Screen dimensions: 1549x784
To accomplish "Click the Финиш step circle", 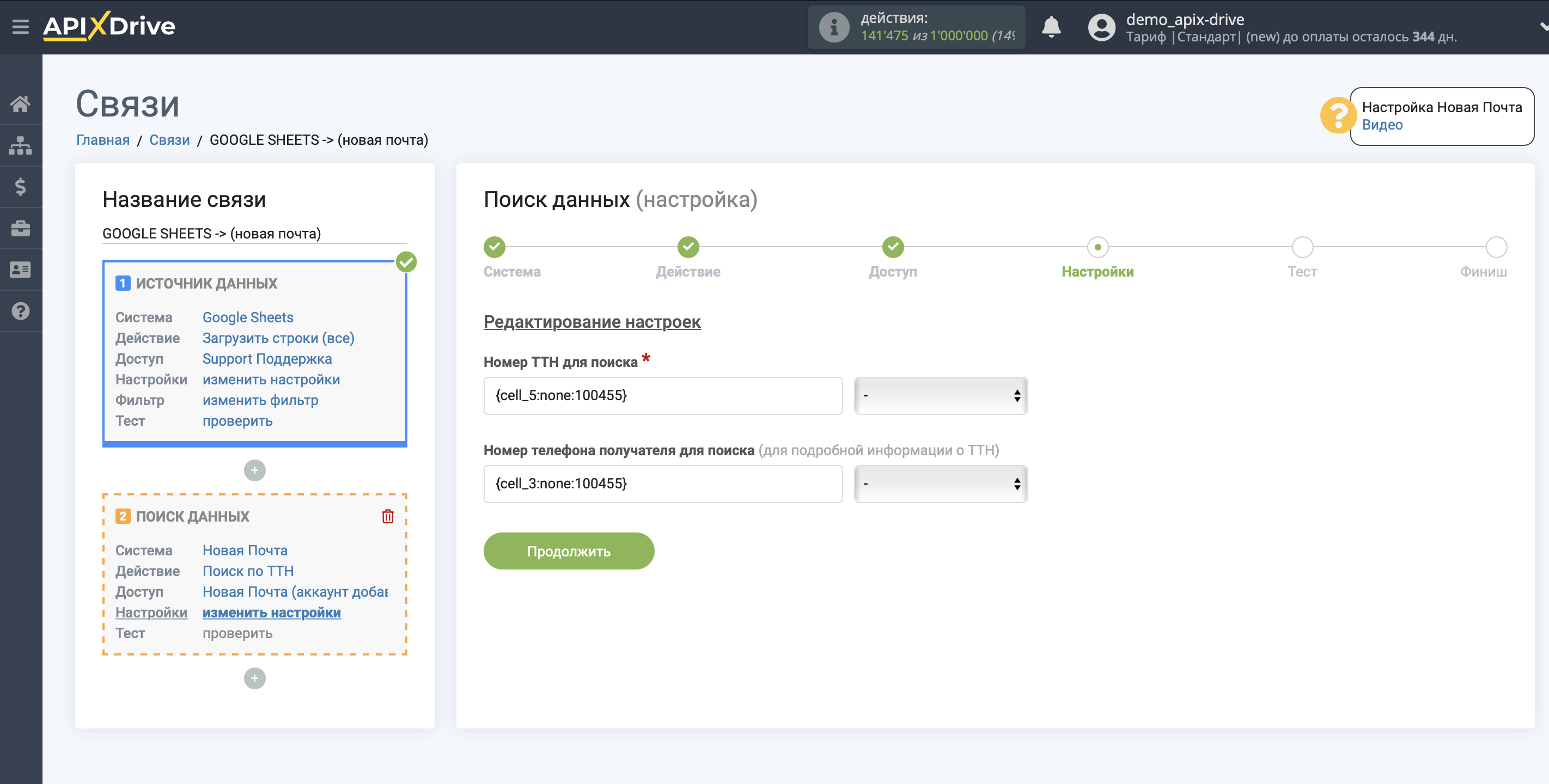I will coord(1496,247).
